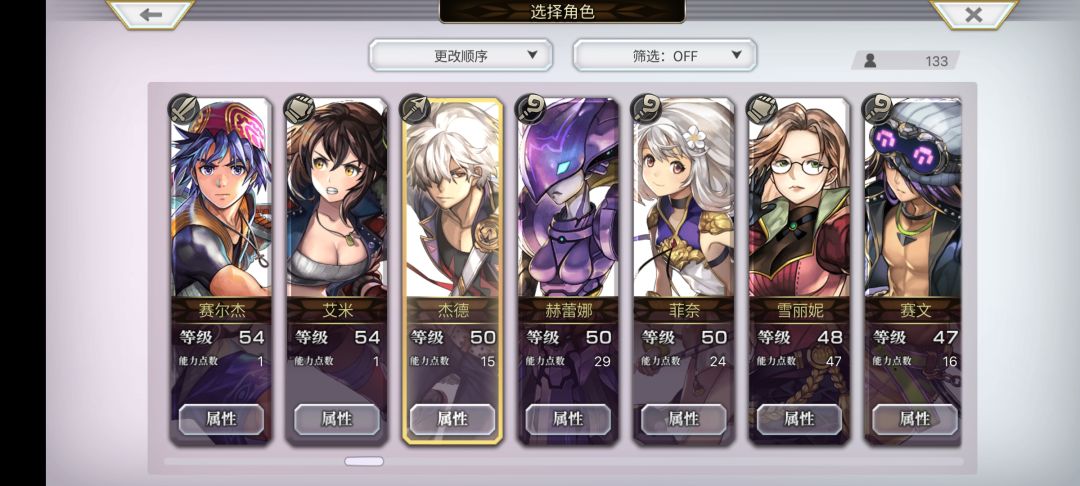Select the 雪丽妮 character portrait
This screenshot has width=1080, height=486.
[x=799, y=198]
